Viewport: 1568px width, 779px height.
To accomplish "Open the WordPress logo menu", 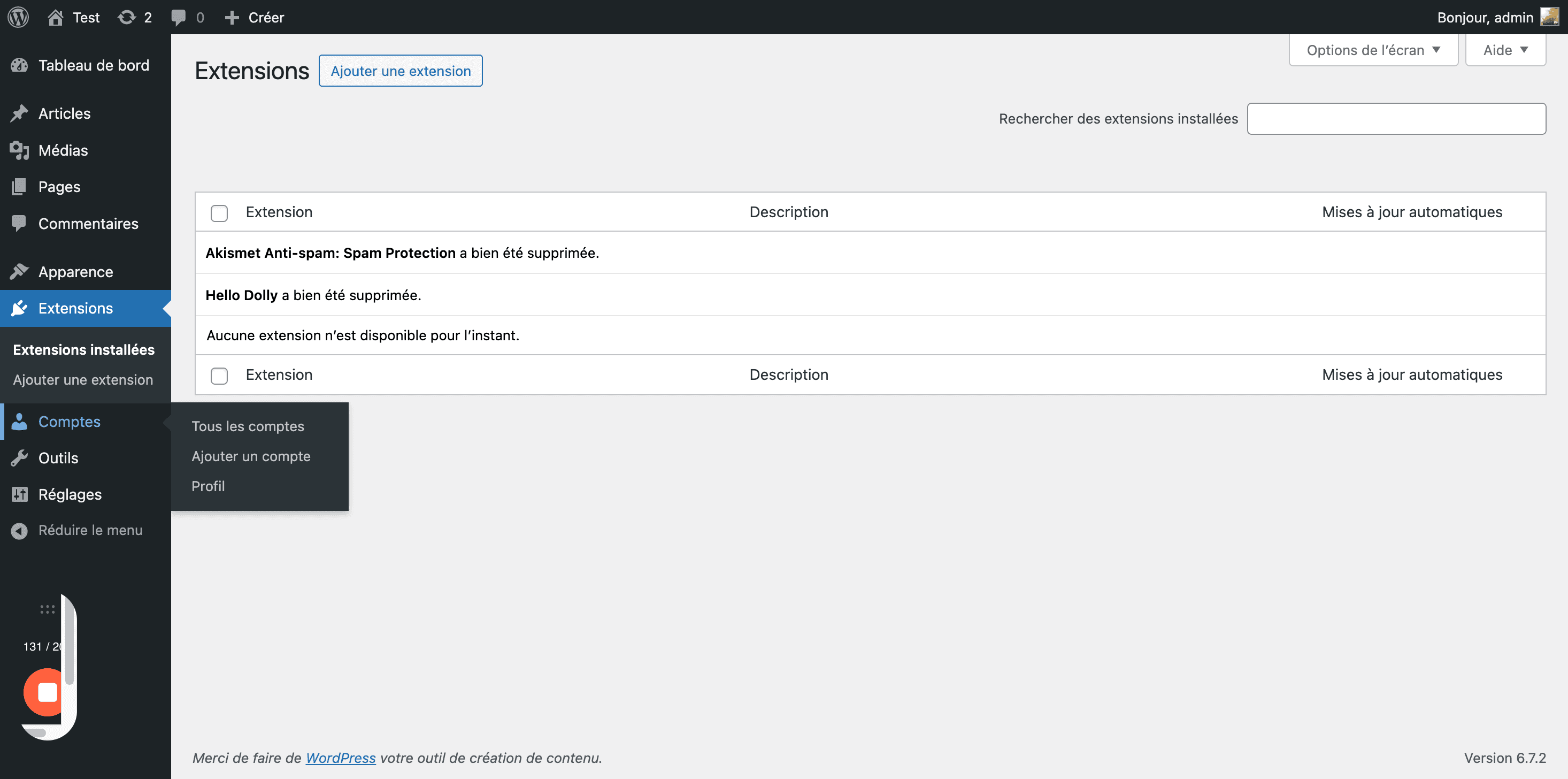I will pyautogui.click(x=18, y=17).
